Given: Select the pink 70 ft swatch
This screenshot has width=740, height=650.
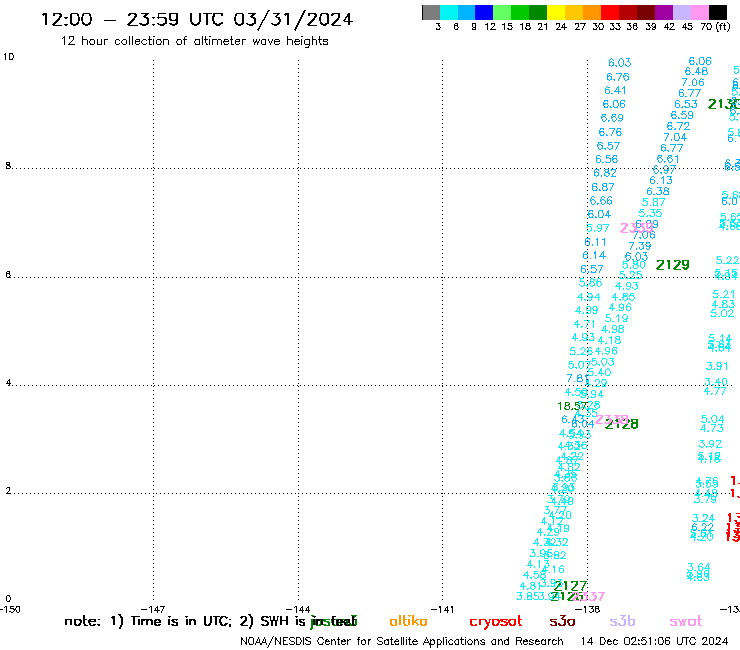Looking at the screenshot, I should [699, 12].
